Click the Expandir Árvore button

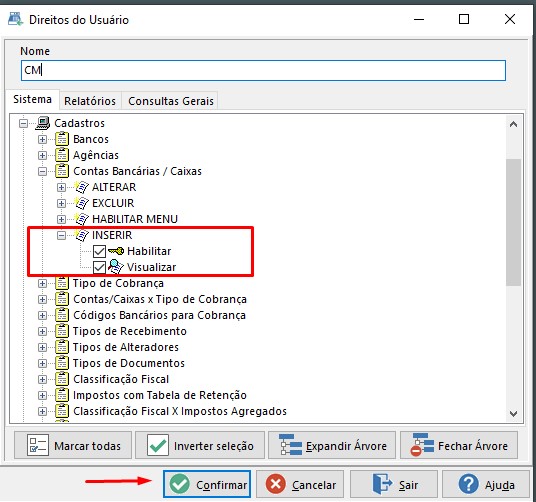tap(332, 445)
